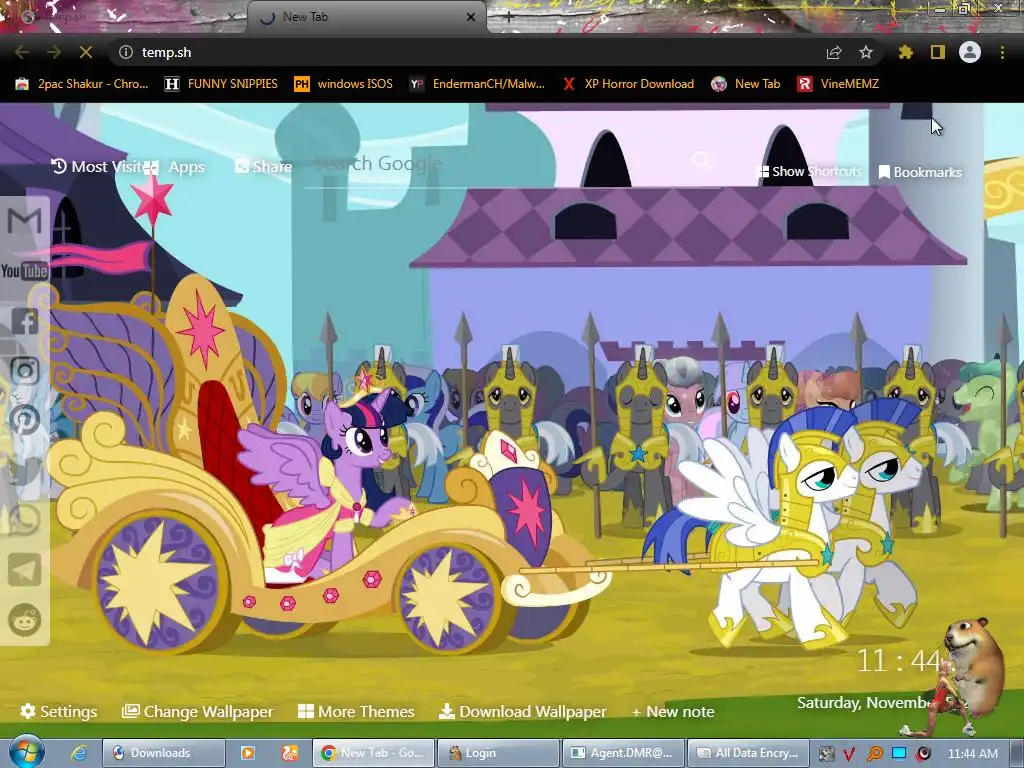Open the new tab Settings
Viewport: 1024px width, 768px height.
[x=59, y=712]
